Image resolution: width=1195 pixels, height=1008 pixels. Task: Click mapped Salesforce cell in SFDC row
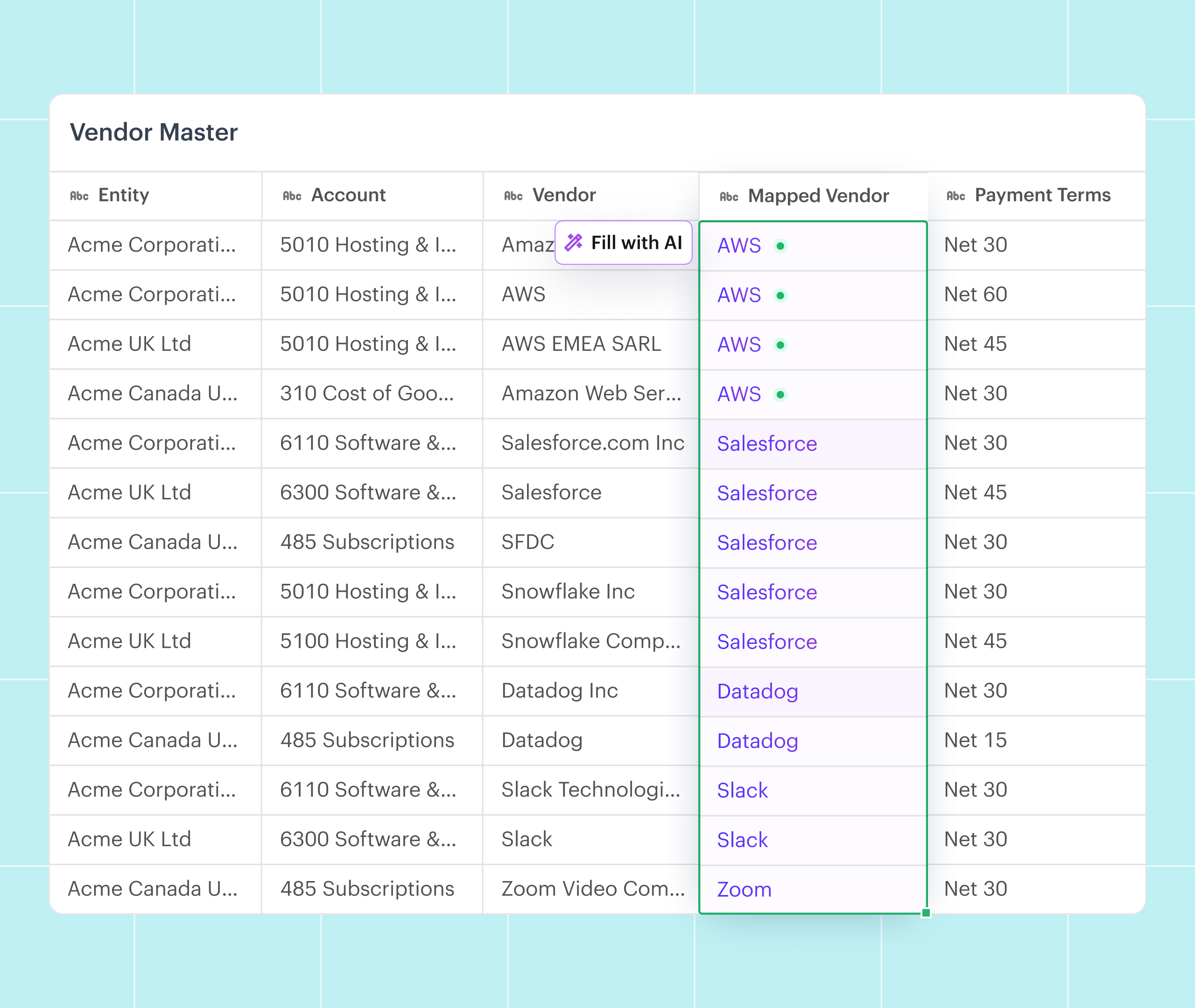coord(813,543)
